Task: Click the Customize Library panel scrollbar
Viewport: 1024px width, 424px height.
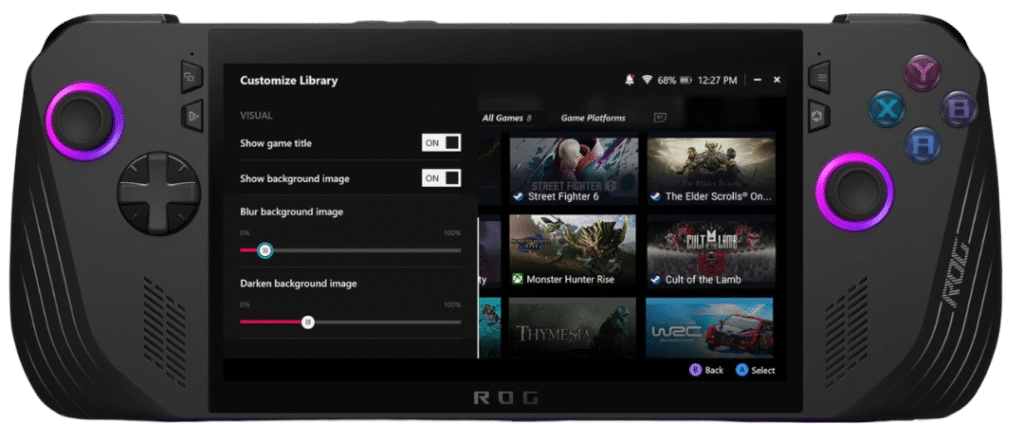Action: [x=479, y=287]
